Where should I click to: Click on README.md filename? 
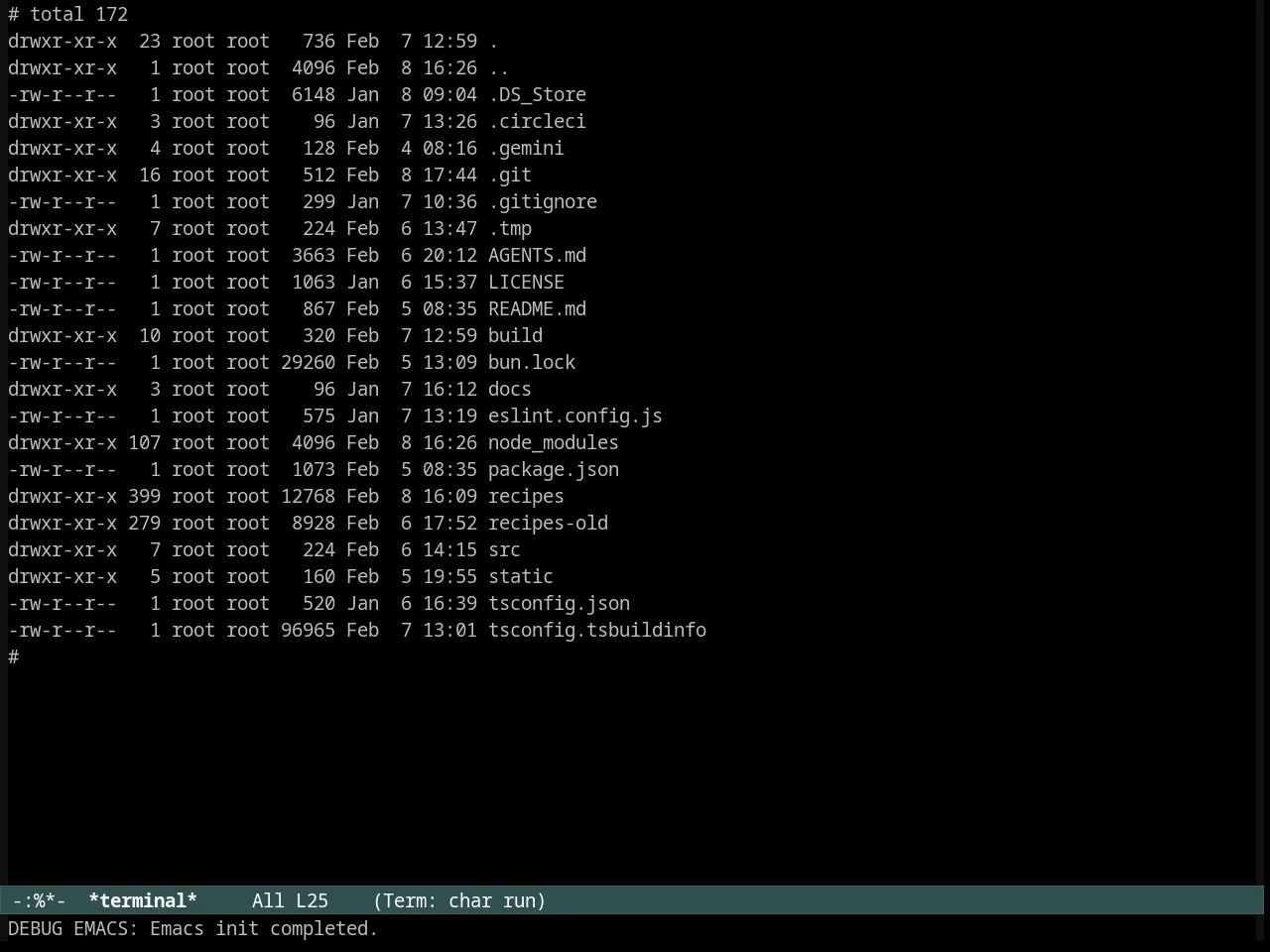click(537, 308)
